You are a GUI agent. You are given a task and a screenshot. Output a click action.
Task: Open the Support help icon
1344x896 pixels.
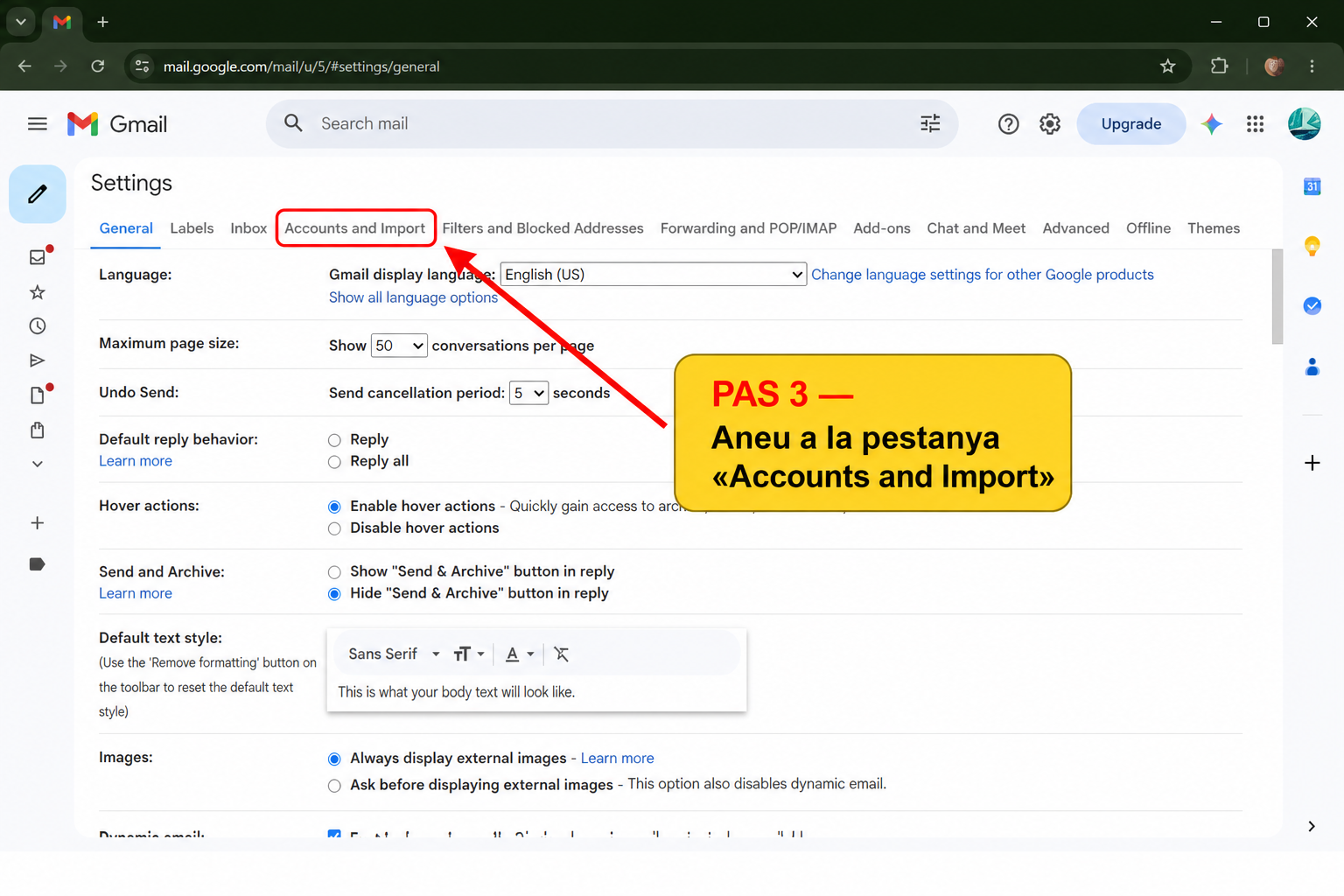click(x=1008, y=124)
